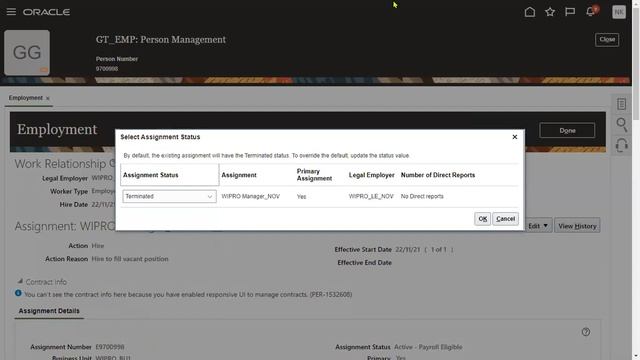Open the Assignment Status Terminated dropdown
Screen dimensions: 640x360
pos(169,196)
